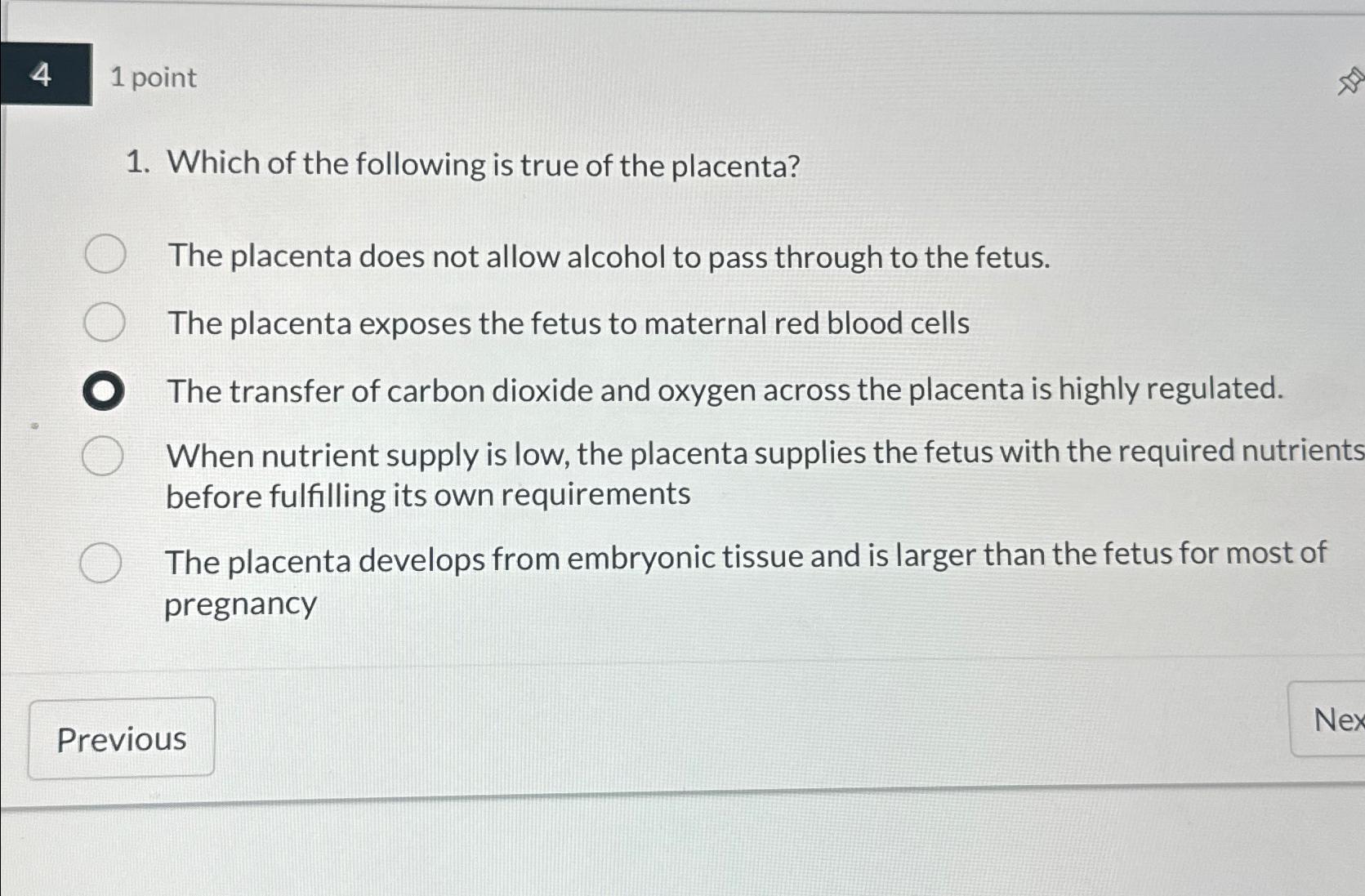The height and width of the screenshot is (896, 1365).
Task: Click the text about maternal red blood cells
Action: click(568, 324)
